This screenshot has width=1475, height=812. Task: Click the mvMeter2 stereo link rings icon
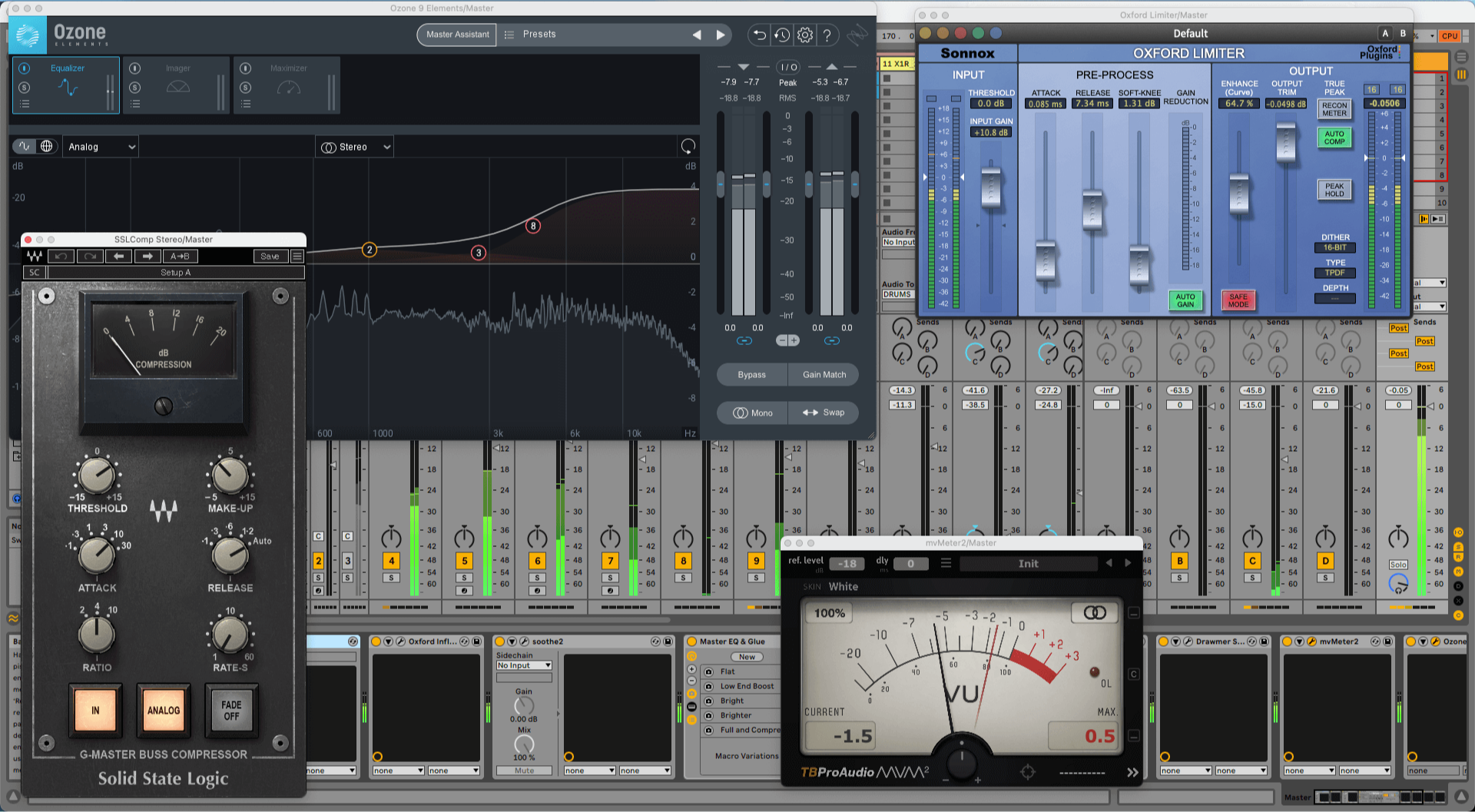click(1095, 612)
